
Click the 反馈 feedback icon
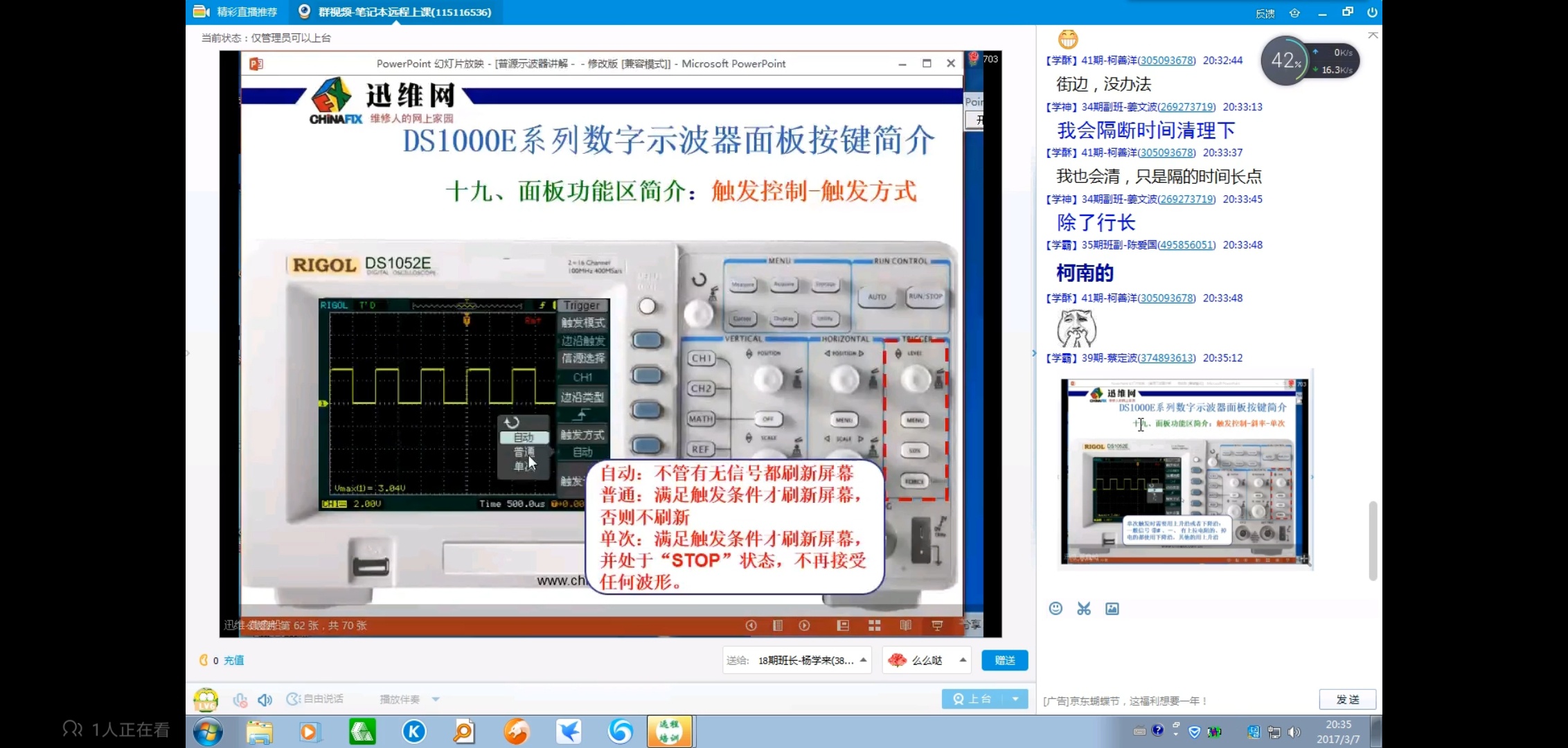1265,13
